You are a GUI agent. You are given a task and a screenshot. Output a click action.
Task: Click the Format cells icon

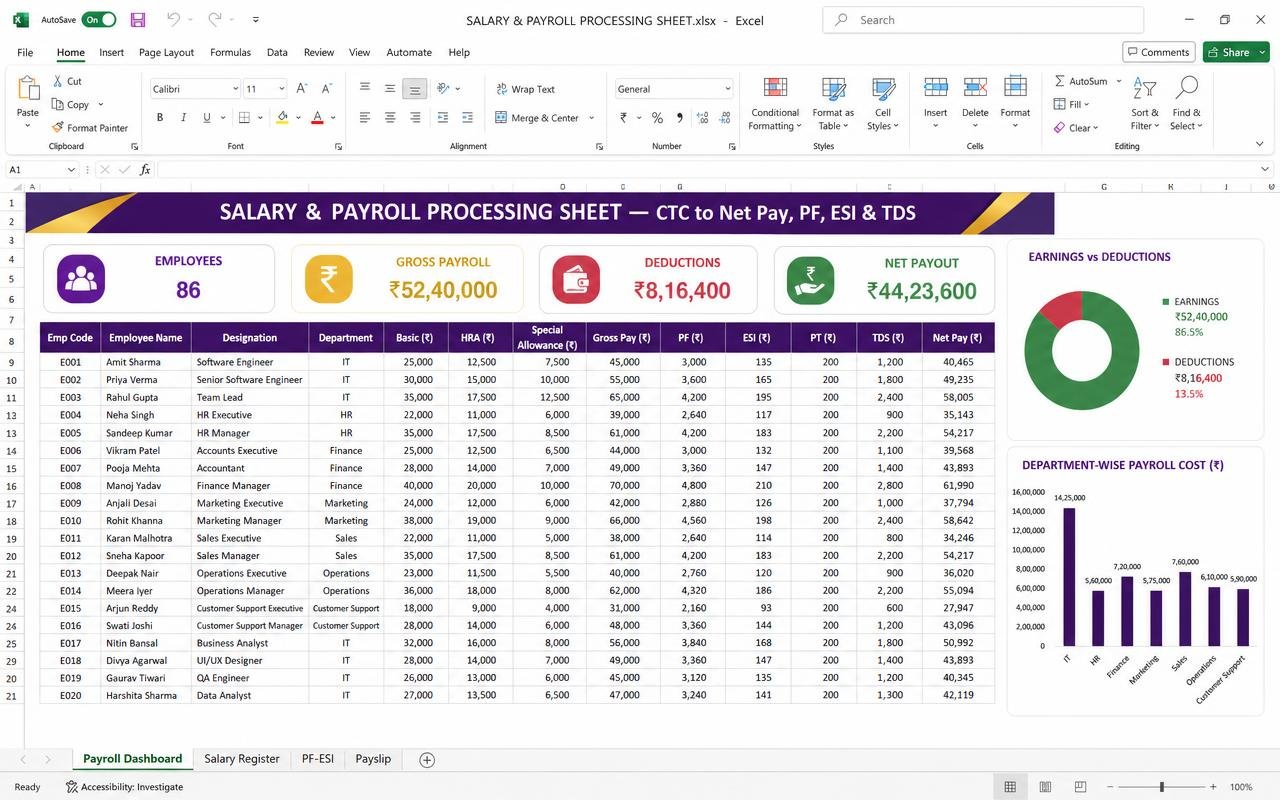click(x=1015, y=87)
